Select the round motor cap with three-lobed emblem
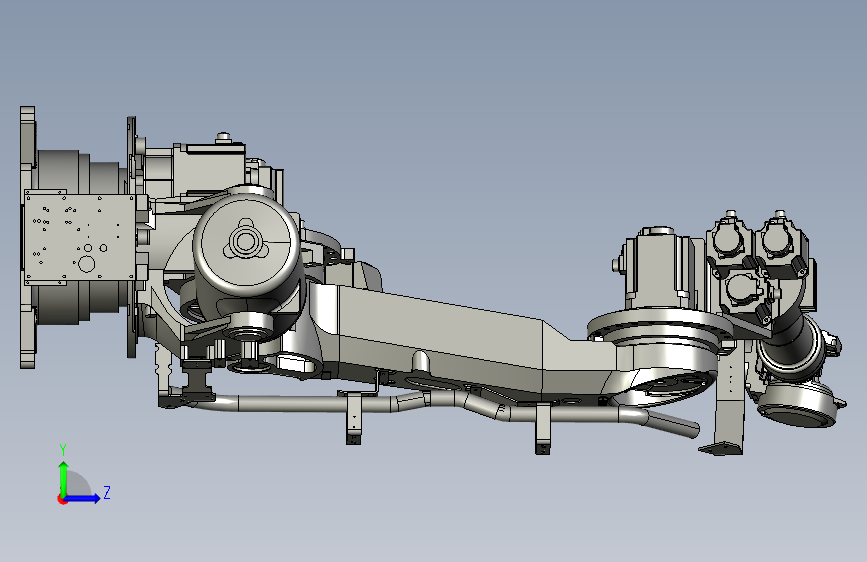This screenshot has width=867, height=562. [x=246, y=242]
